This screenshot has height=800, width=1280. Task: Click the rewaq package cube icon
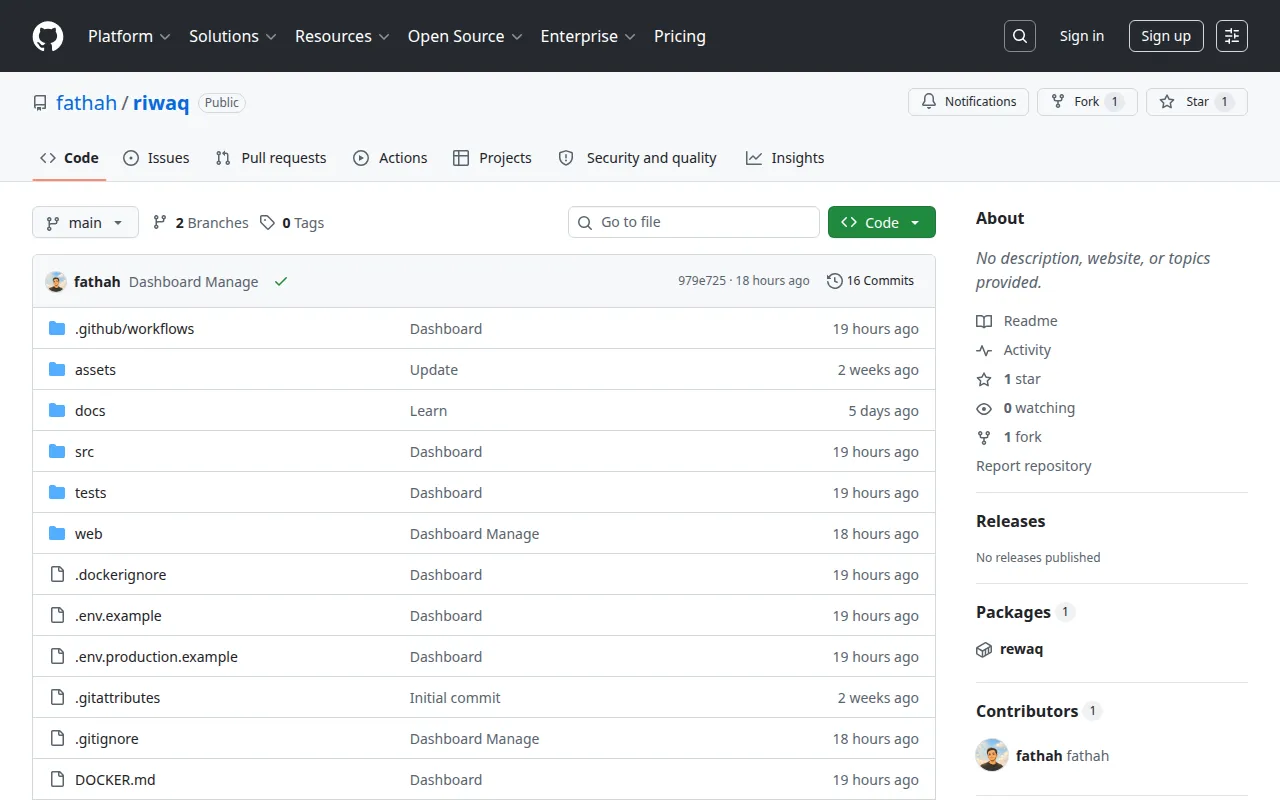point(984,649)
